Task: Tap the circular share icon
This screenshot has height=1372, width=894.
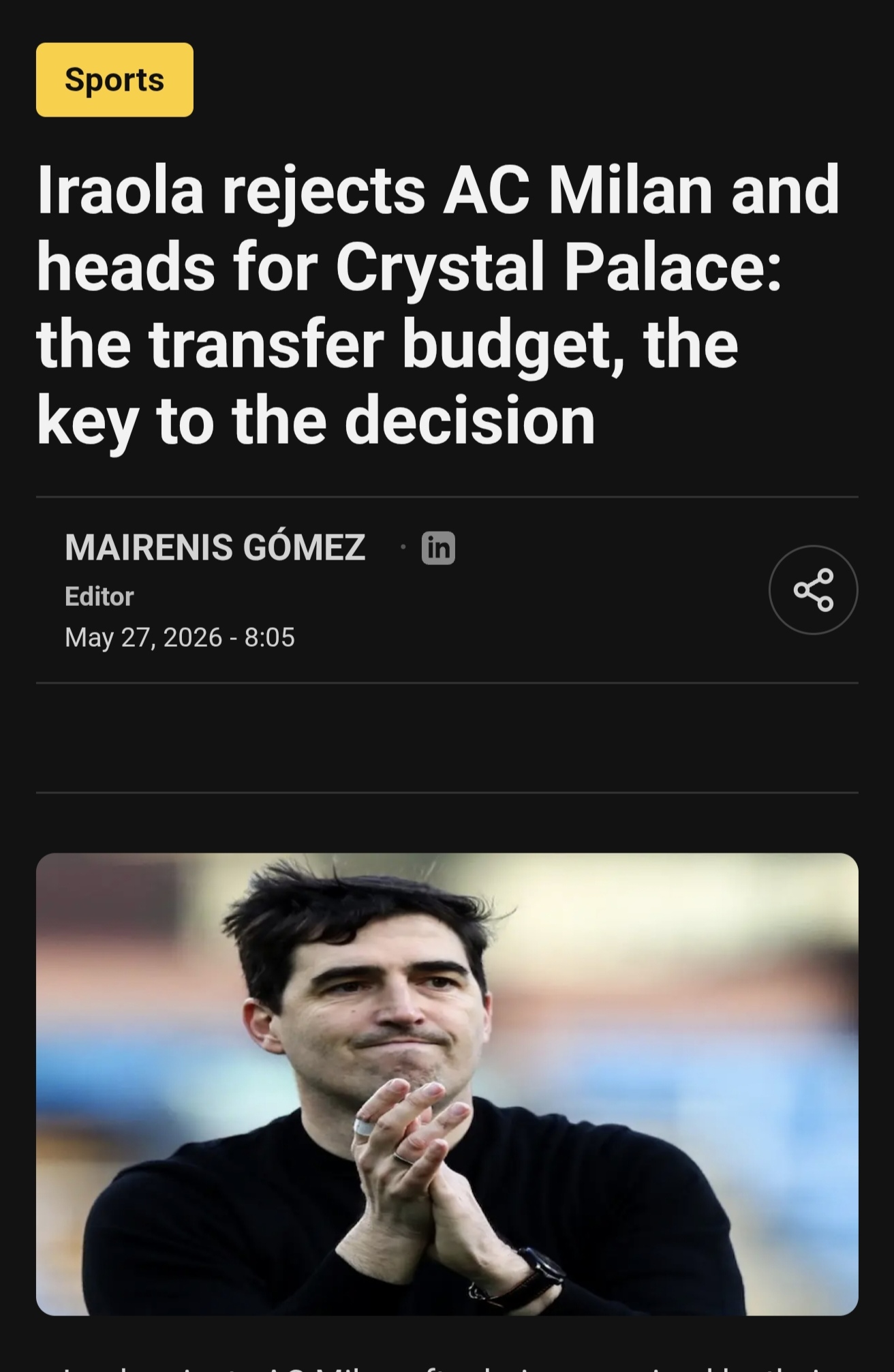Action: click(x=813, y=590)
